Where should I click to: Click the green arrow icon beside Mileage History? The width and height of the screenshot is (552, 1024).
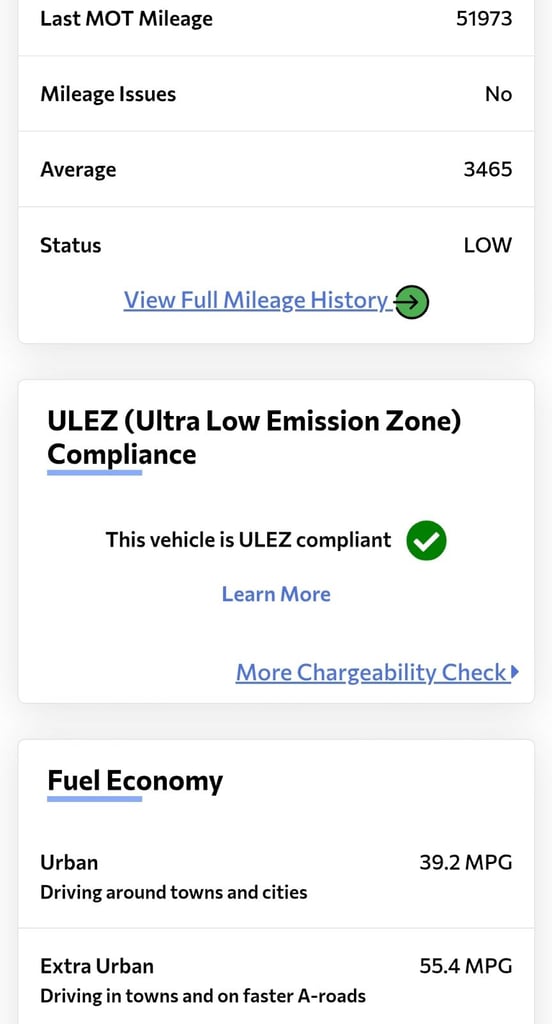(412, 302)
